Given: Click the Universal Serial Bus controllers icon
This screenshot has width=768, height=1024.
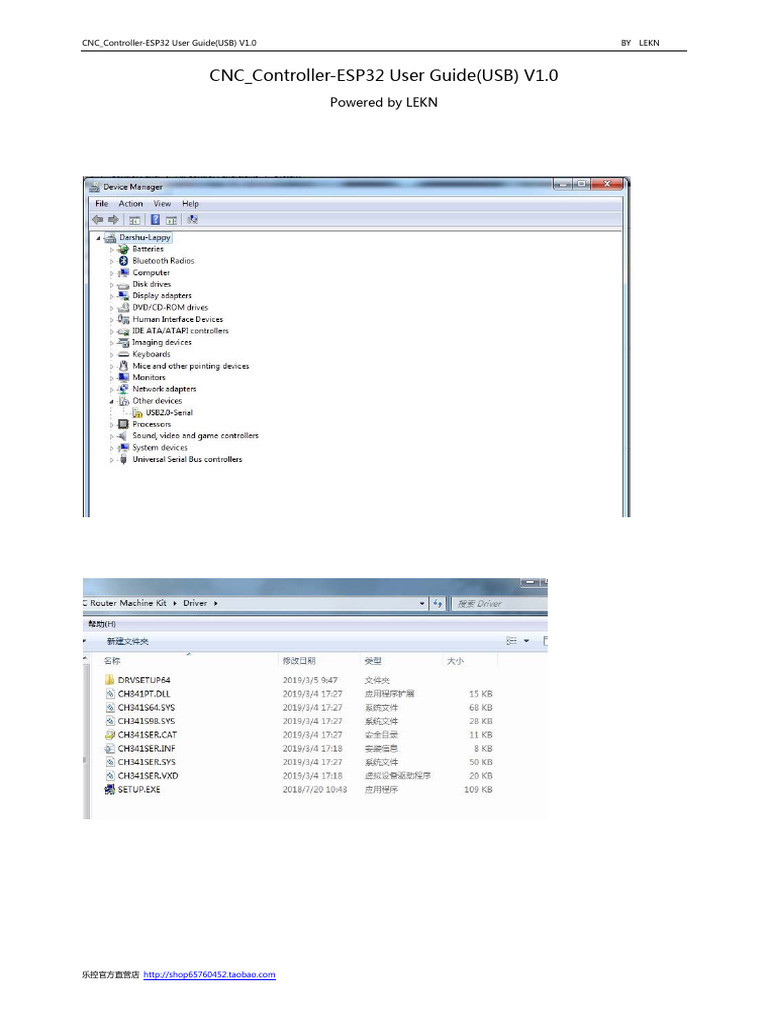Looking at the screenshot, I should [123, 459].
